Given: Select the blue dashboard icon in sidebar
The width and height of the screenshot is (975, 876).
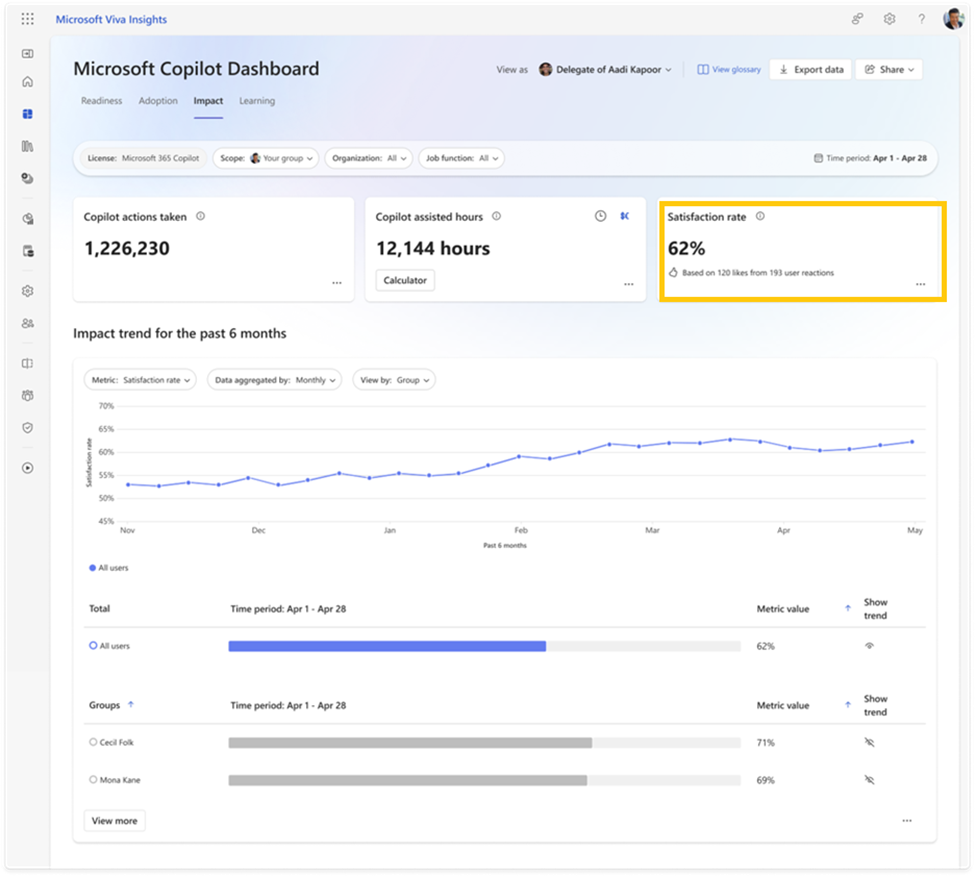Looking at the screenshot, I should click(x=27, y=114).
